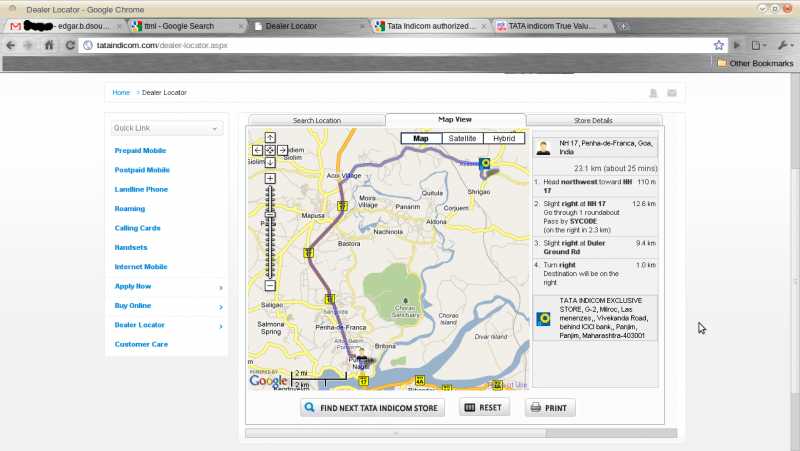Open the Prepaid Mobile link
Screen dimensions: 800x451
(x=140, y=151)
